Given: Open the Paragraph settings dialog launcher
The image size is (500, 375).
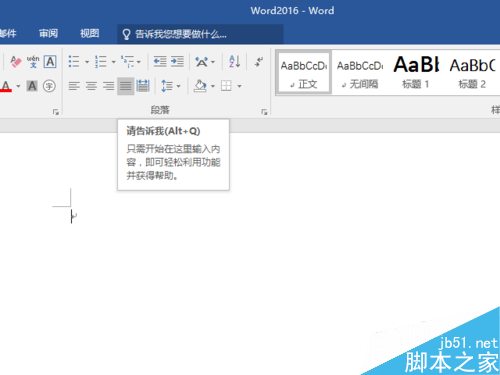Looking at the screenshot, I should pos(264,112).
